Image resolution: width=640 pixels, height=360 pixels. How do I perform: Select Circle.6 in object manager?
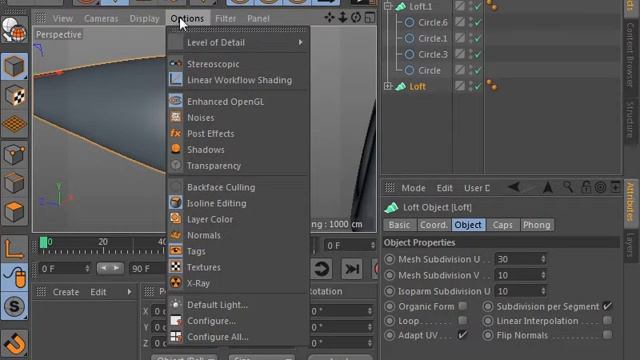click(433, 22)
